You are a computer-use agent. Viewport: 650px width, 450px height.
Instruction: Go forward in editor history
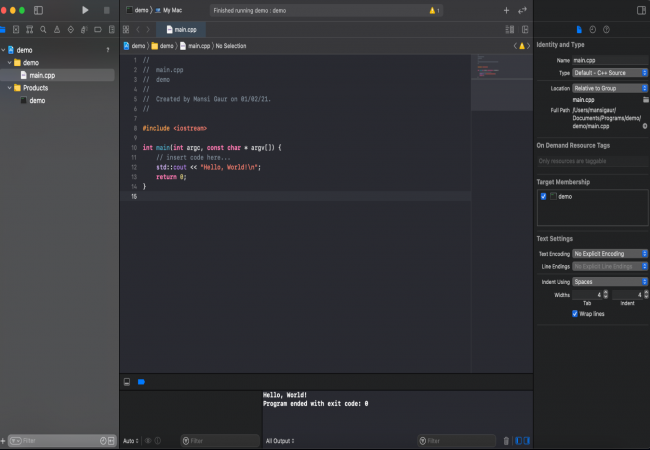pos(148,29)
